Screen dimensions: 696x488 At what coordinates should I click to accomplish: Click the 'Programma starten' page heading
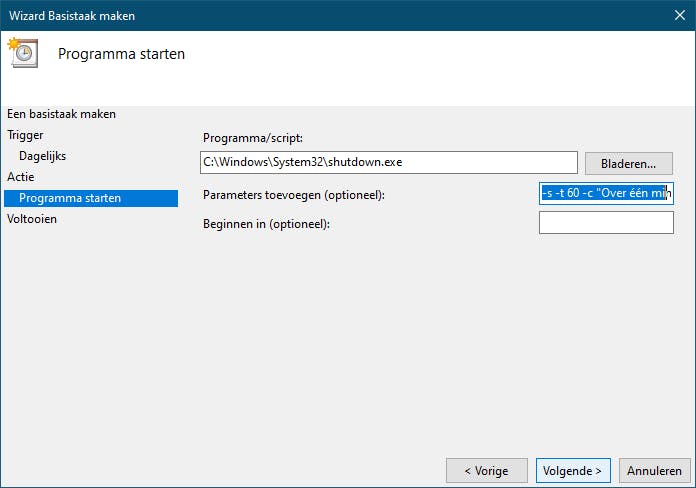click(121, 54)
